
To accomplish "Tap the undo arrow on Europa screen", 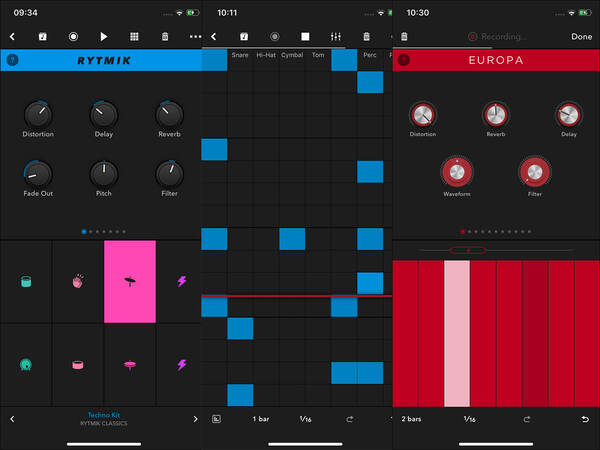I will click(585, 419).
